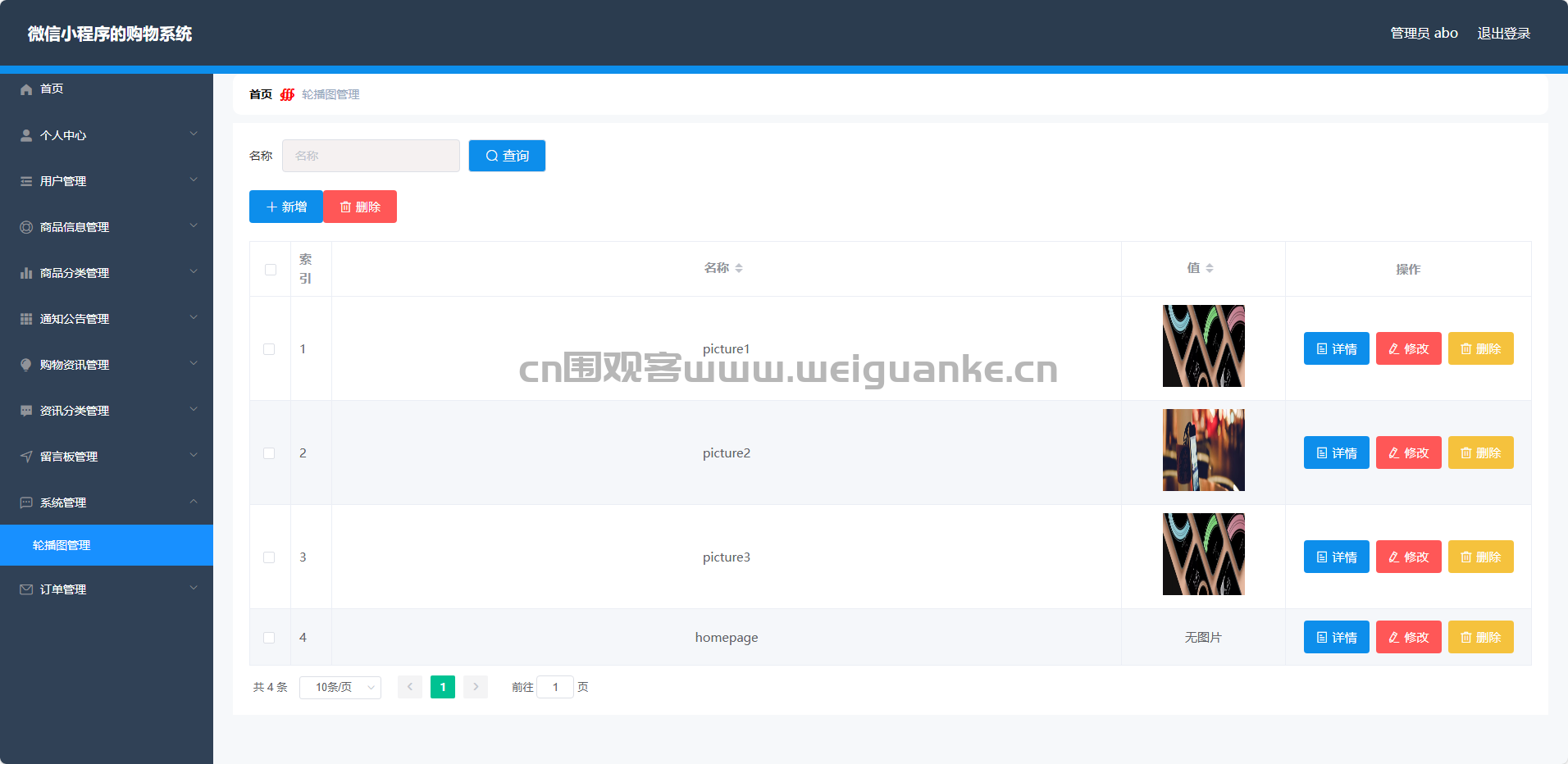Expand the 个人中心 menu chevron
This screenshot has height=764, width=1568.
click(x=194, y=134)
